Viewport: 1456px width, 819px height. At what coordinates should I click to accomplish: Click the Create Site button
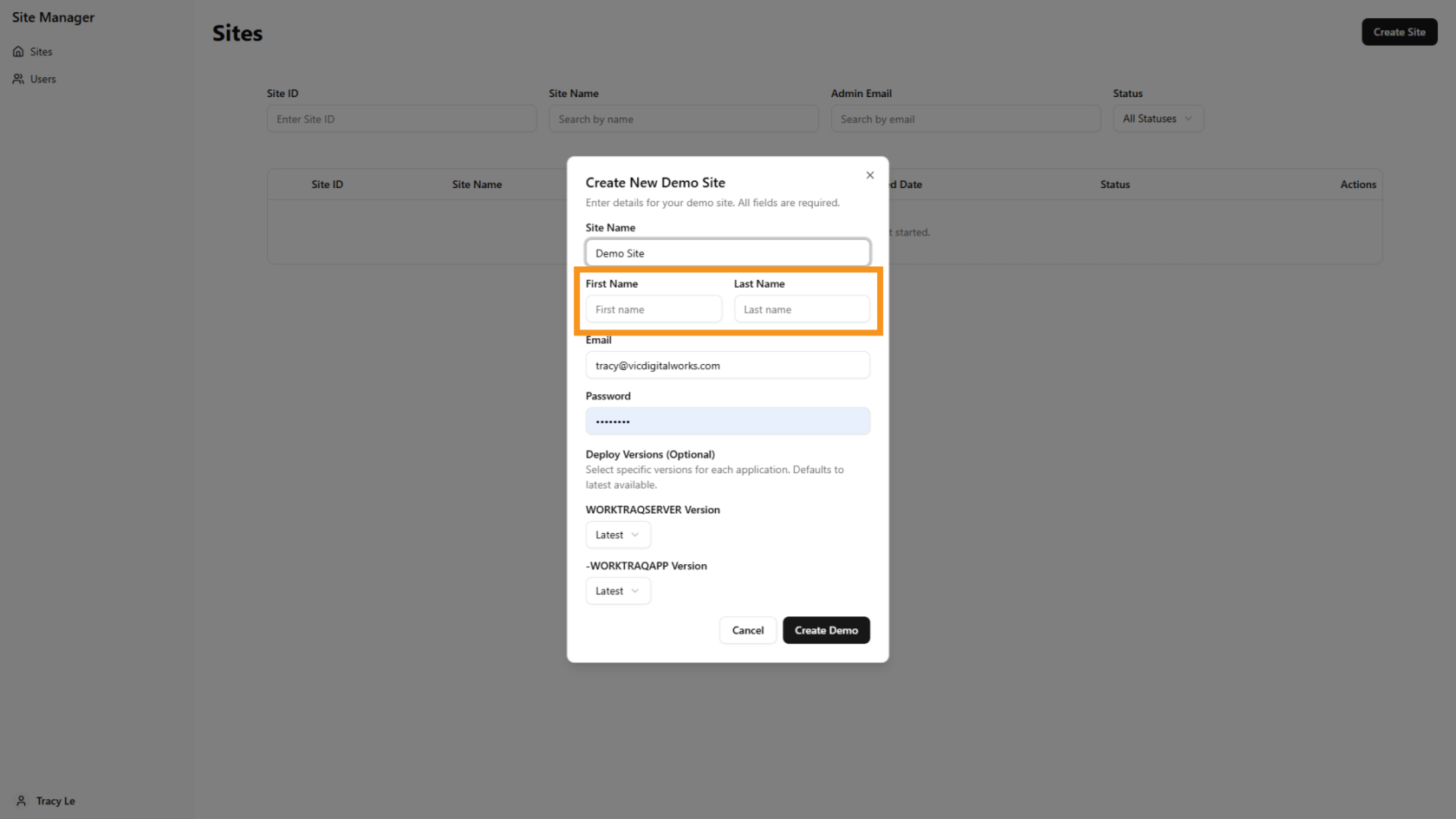pyautogui.click(x=1399, y=32)
